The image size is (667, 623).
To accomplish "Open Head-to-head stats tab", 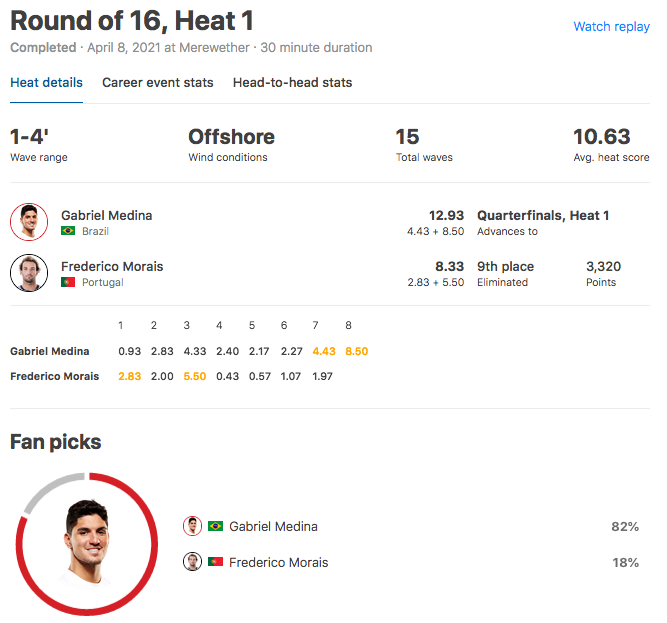I will (x=292, y=83).
